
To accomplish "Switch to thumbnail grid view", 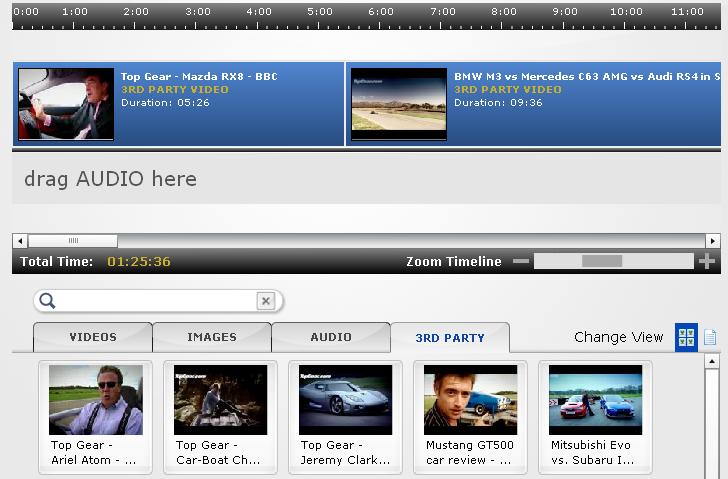I will pyautogui.click(x=686, y=337).
